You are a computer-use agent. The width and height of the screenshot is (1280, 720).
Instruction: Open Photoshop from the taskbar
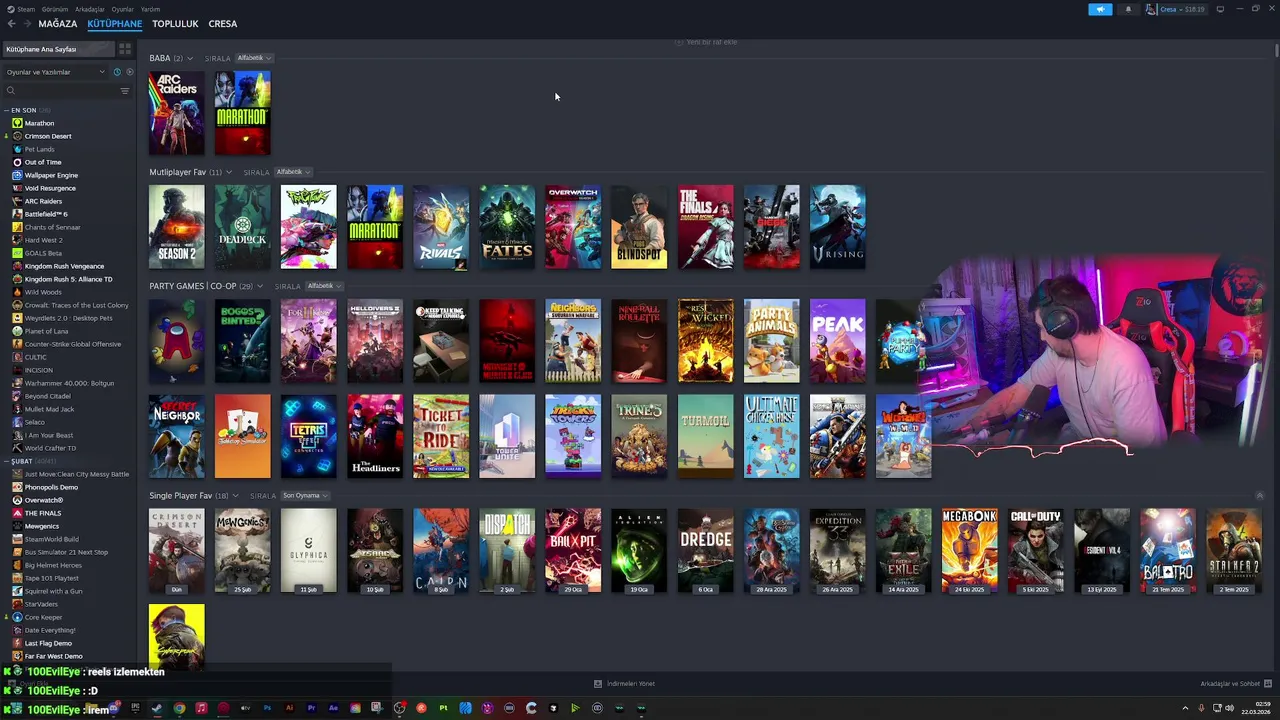click(x=267, y=708)
